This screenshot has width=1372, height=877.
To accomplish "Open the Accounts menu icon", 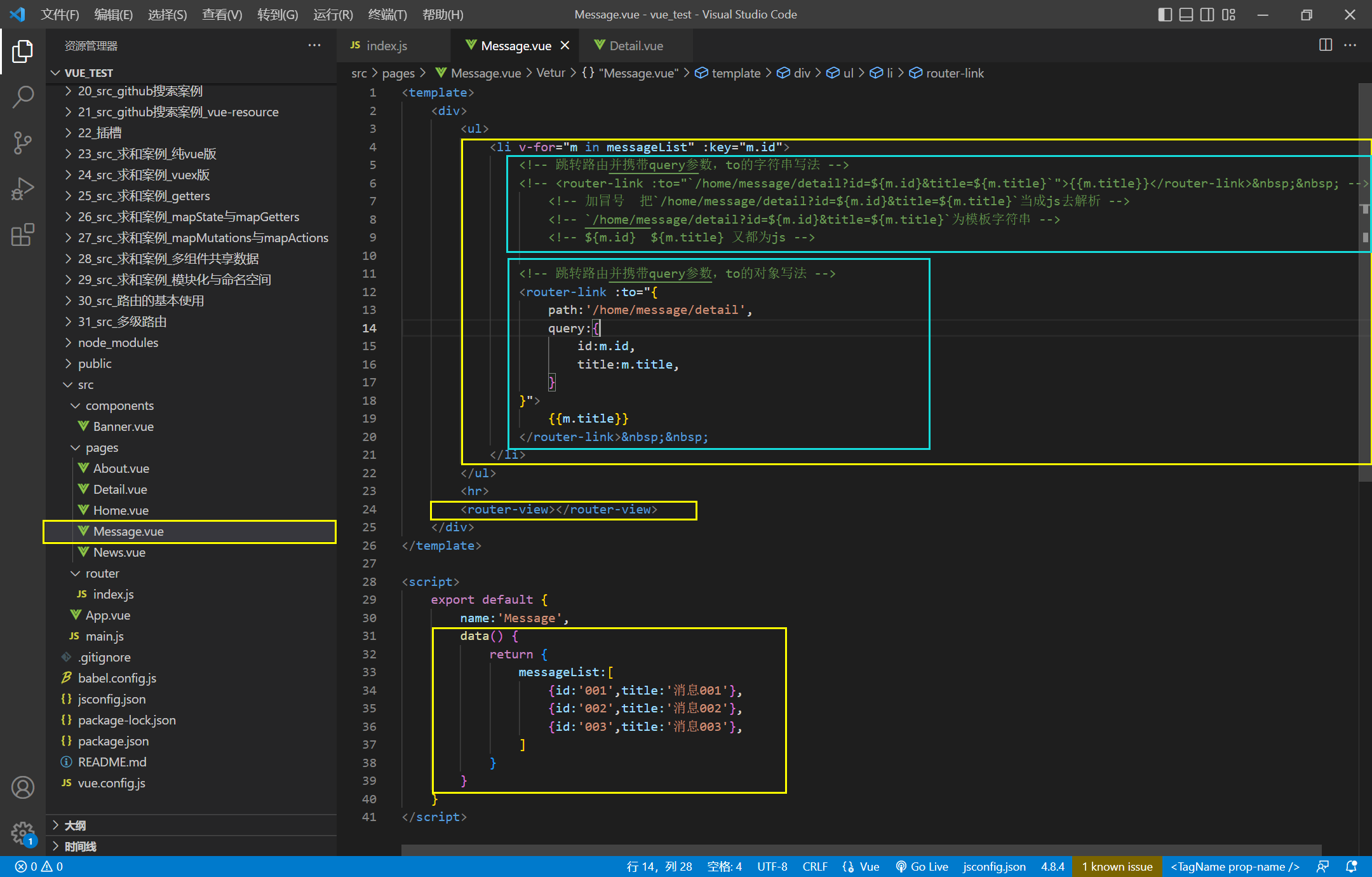I will click(x=23, y=787).
